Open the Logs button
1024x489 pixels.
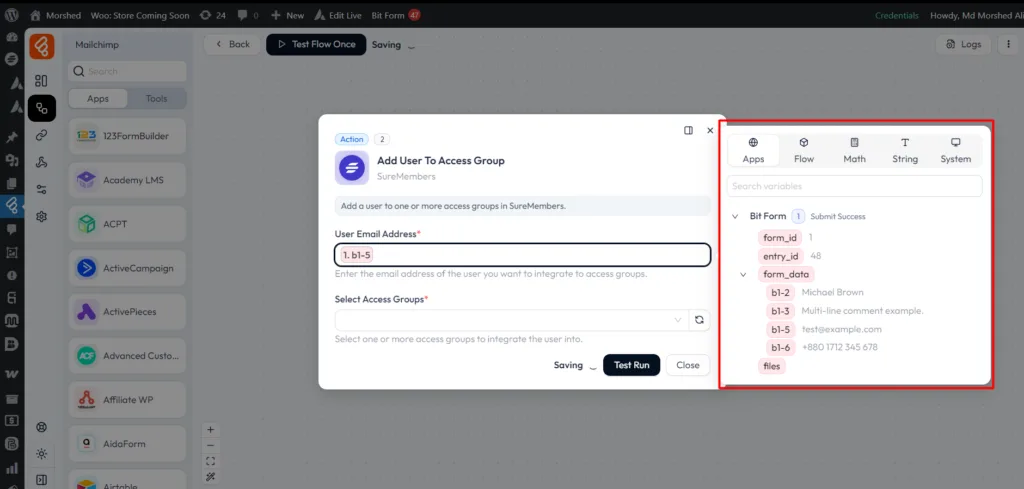point(963,44)
